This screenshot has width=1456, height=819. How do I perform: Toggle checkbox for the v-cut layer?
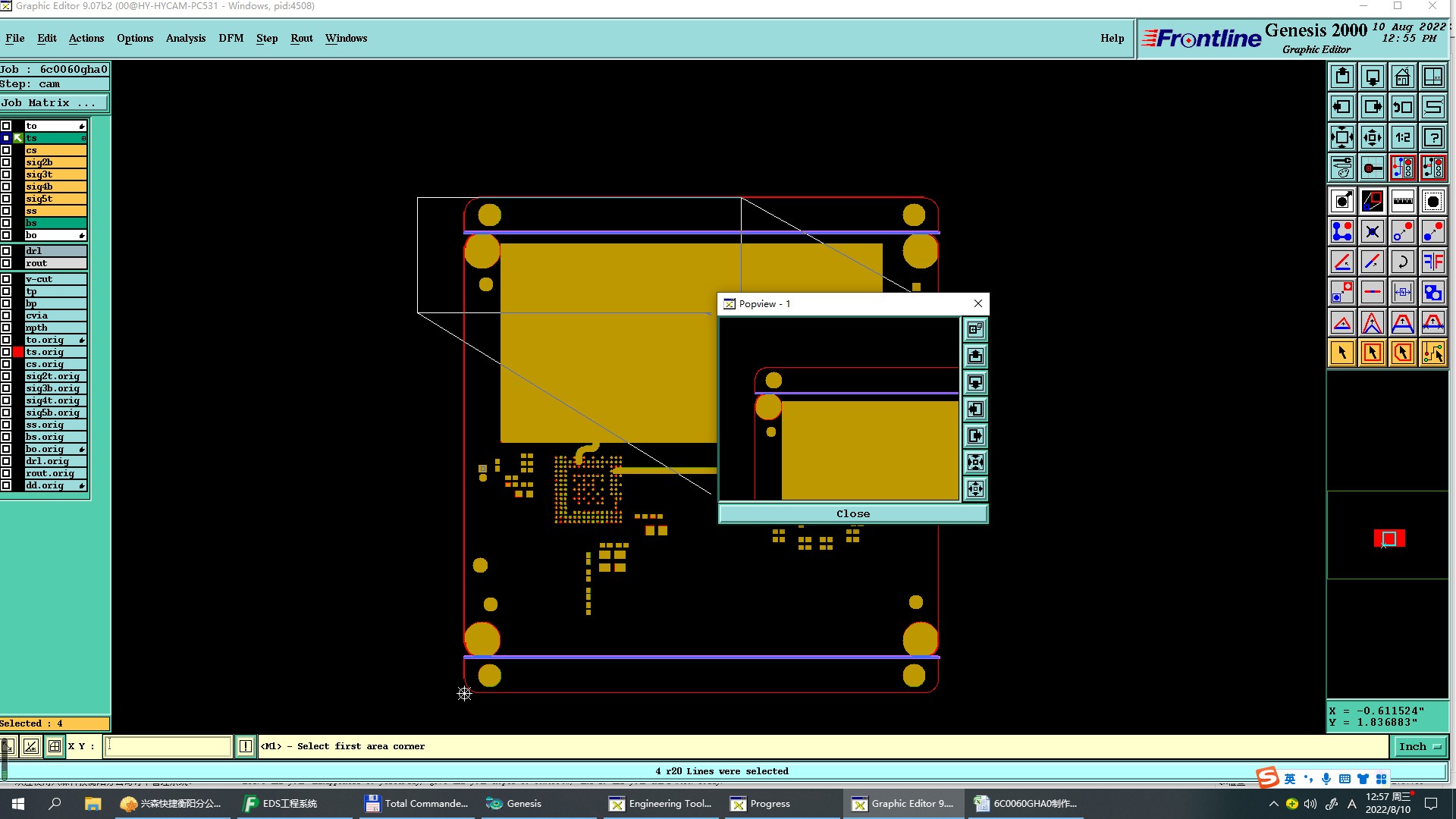(x=6, y=279)
